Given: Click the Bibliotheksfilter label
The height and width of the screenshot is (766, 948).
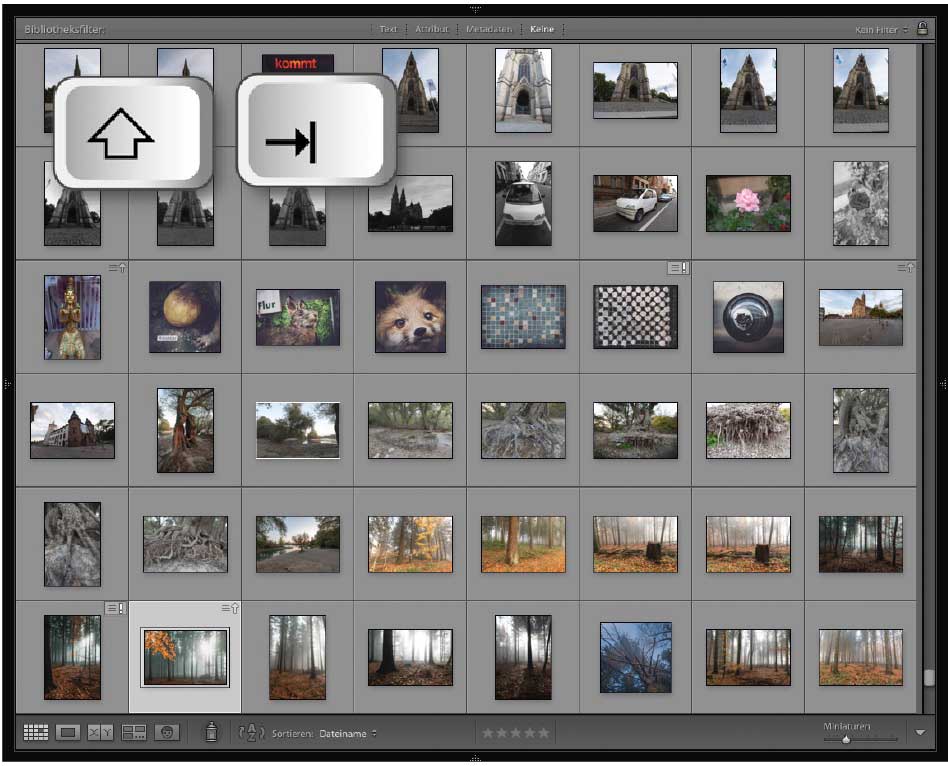Looking at the screenshot, I should point(64,29).
